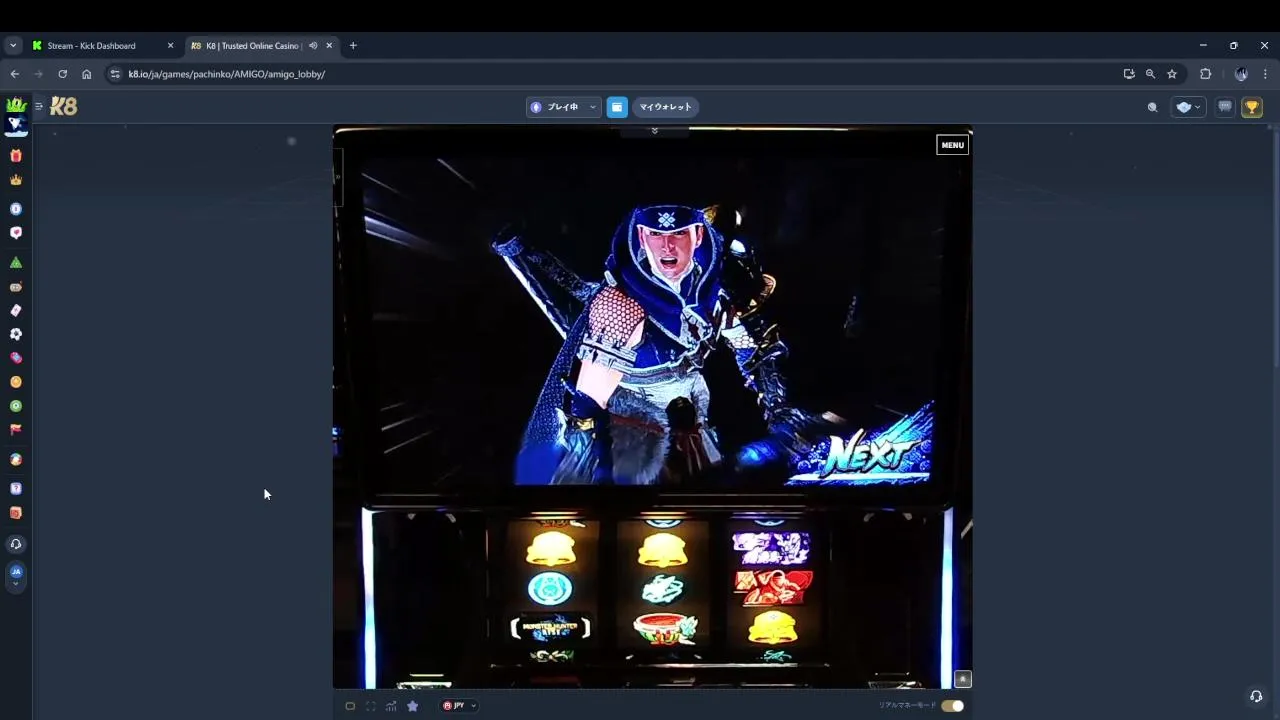Go back in browser history
Screen dimensions: 1280x720
(14, 74)
